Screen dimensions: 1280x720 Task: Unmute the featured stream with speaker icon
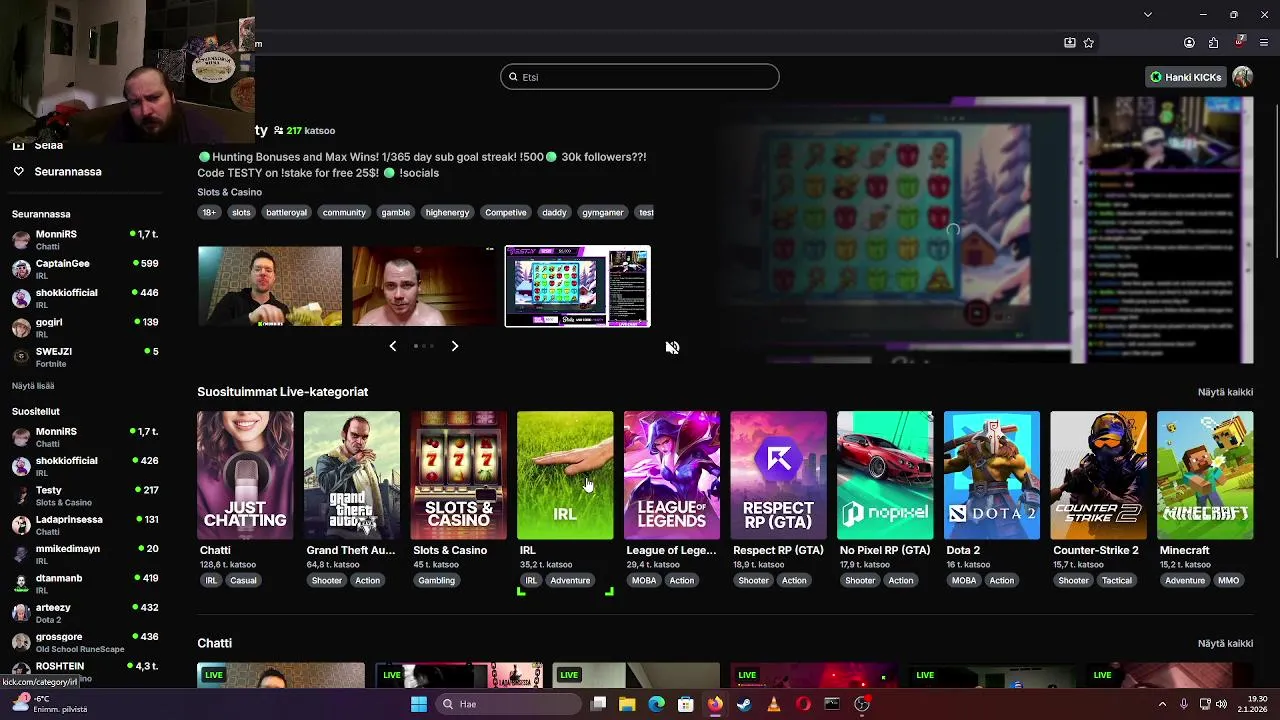click(672, 348)
